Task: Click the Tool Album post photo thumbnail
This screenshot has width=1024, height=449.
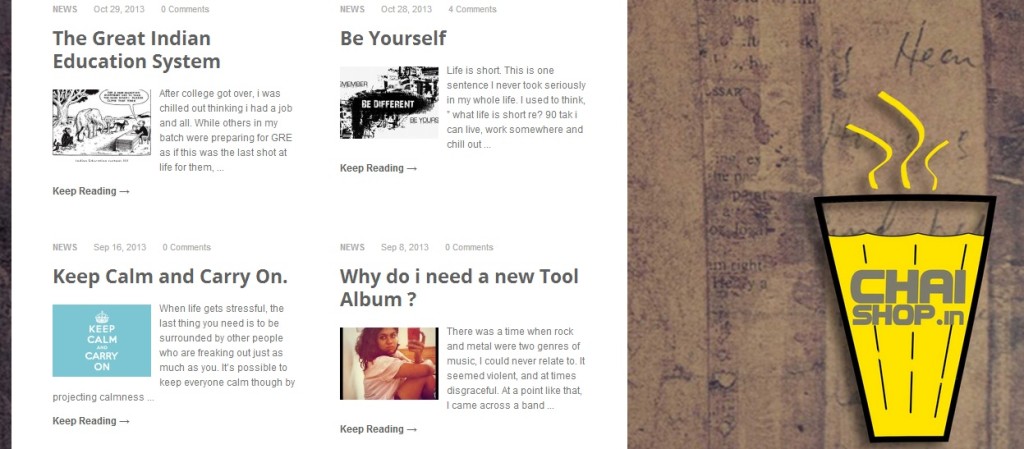Action: point(389,363)
